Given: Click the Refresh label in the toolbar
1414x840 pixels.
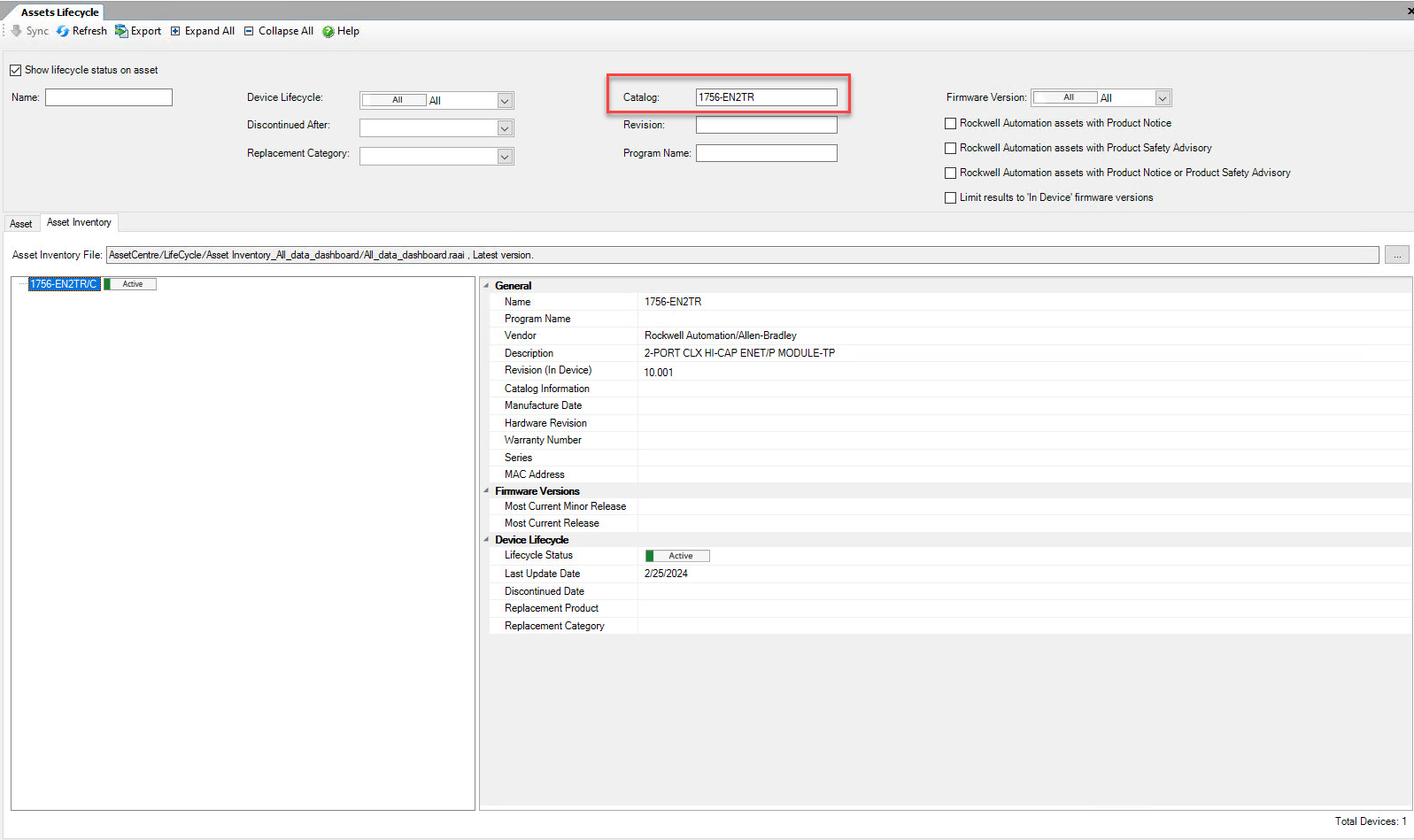Looking at the screenshot, I should tap(89, 31).
